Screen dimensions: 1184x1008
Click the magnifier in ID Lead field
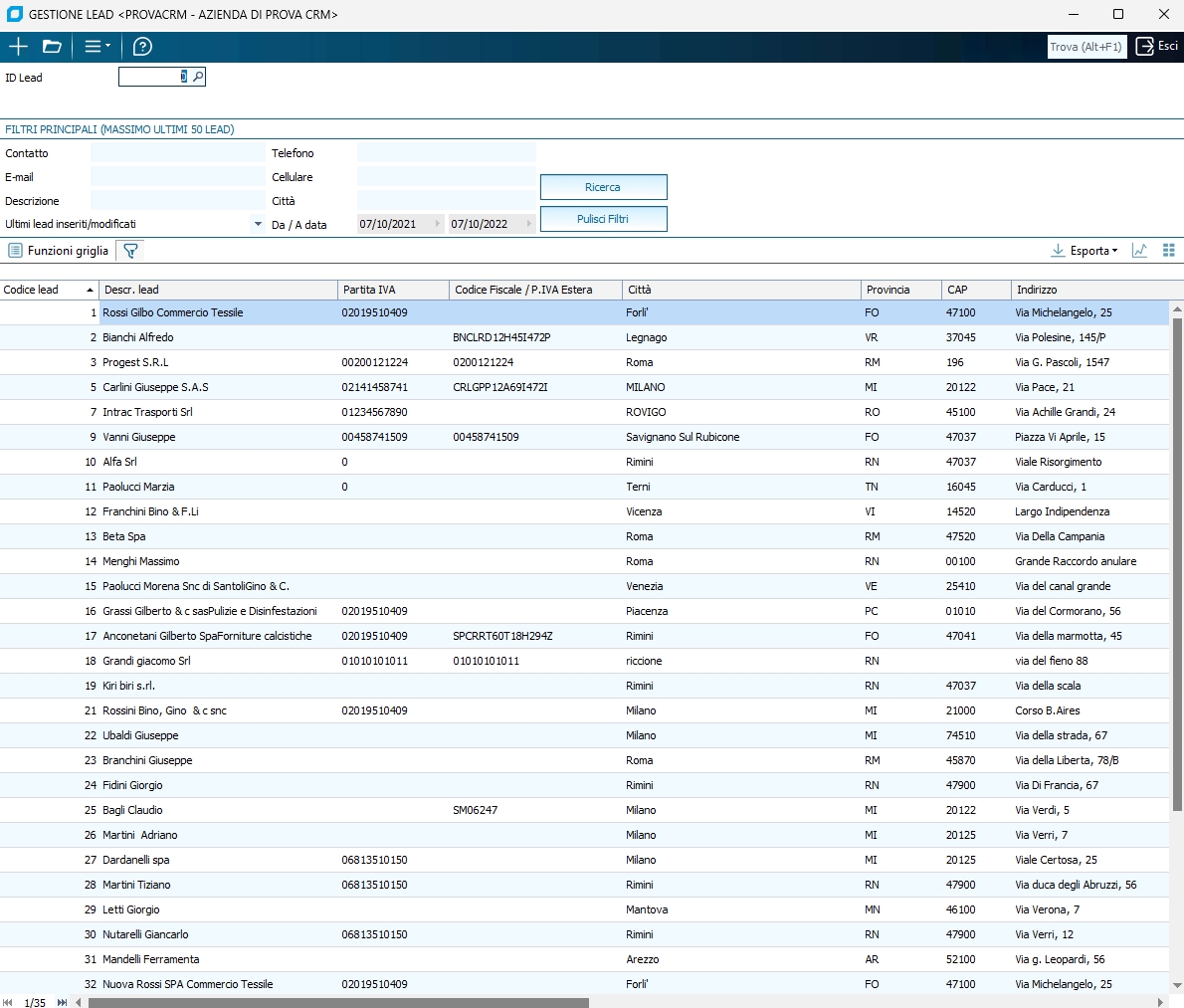click(198, 77)
